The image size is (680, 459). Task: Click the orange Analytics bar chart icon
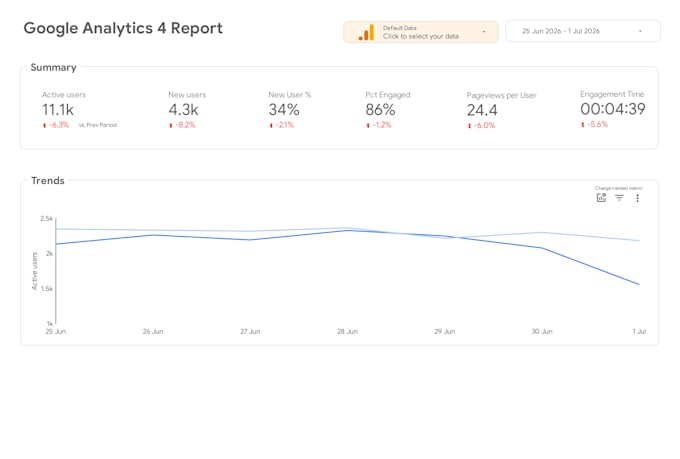click(366, 33)
